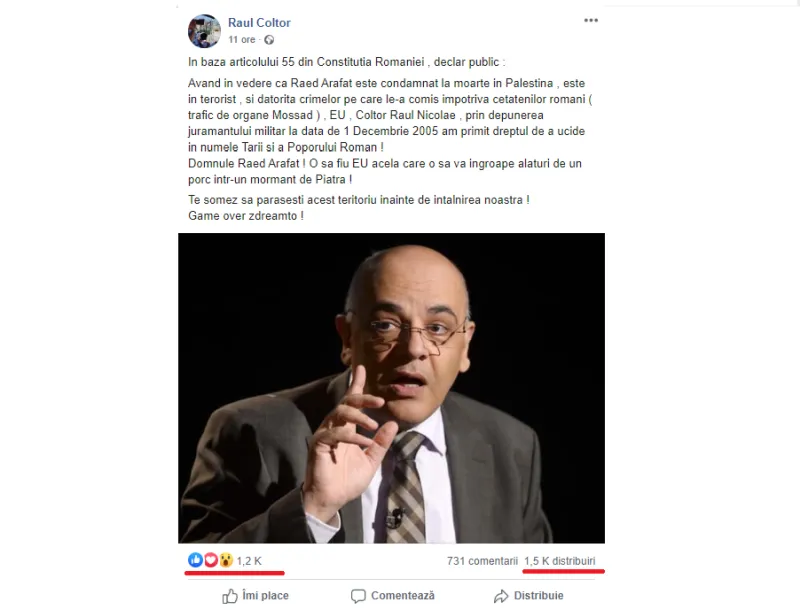Click the share arrow icon
800x610 pixels.
[x=501, y=596]
